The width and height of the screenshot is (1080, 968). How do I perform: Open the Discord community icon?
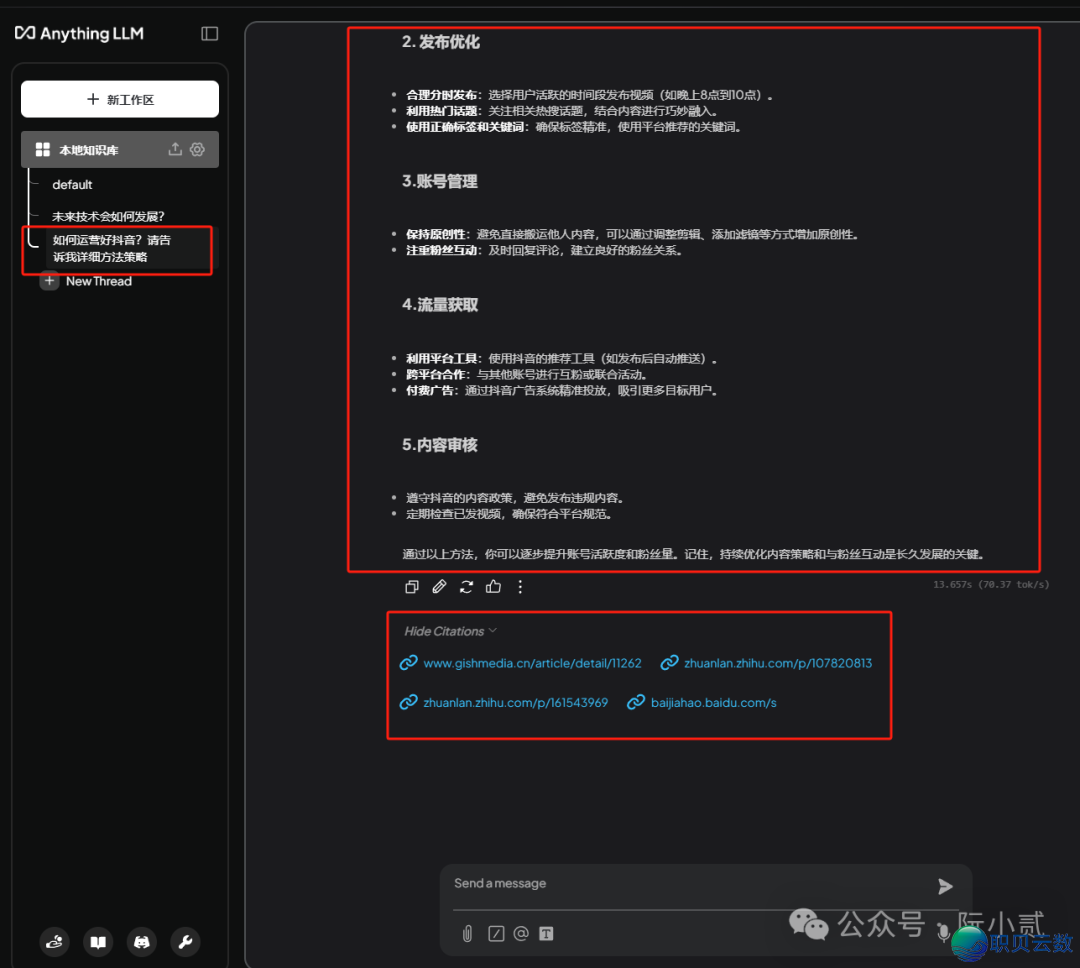[x=141, y=941]
